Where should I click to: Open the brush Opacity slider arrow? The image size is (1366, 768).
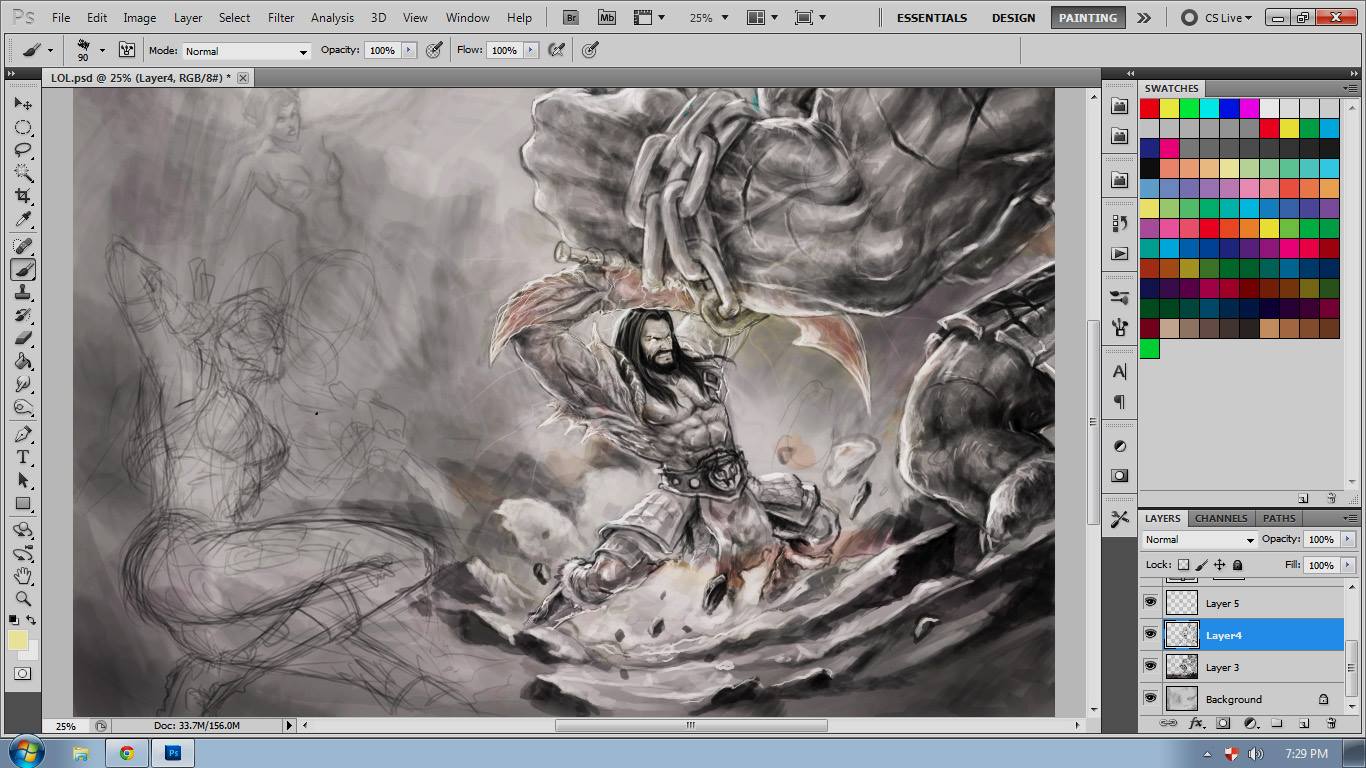coord(408,50)
